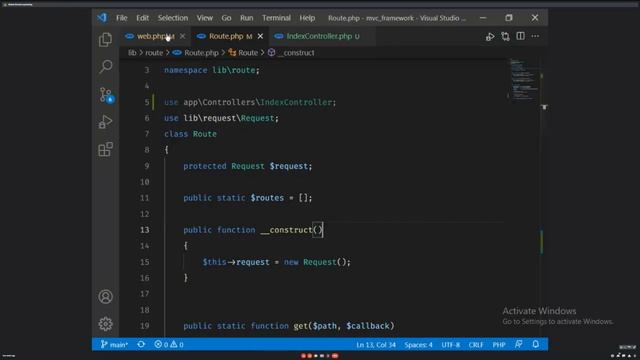This screenshot has height=360, width=640.
Task: Click the IndexController text on line 5
Action: tap(296, 102)
